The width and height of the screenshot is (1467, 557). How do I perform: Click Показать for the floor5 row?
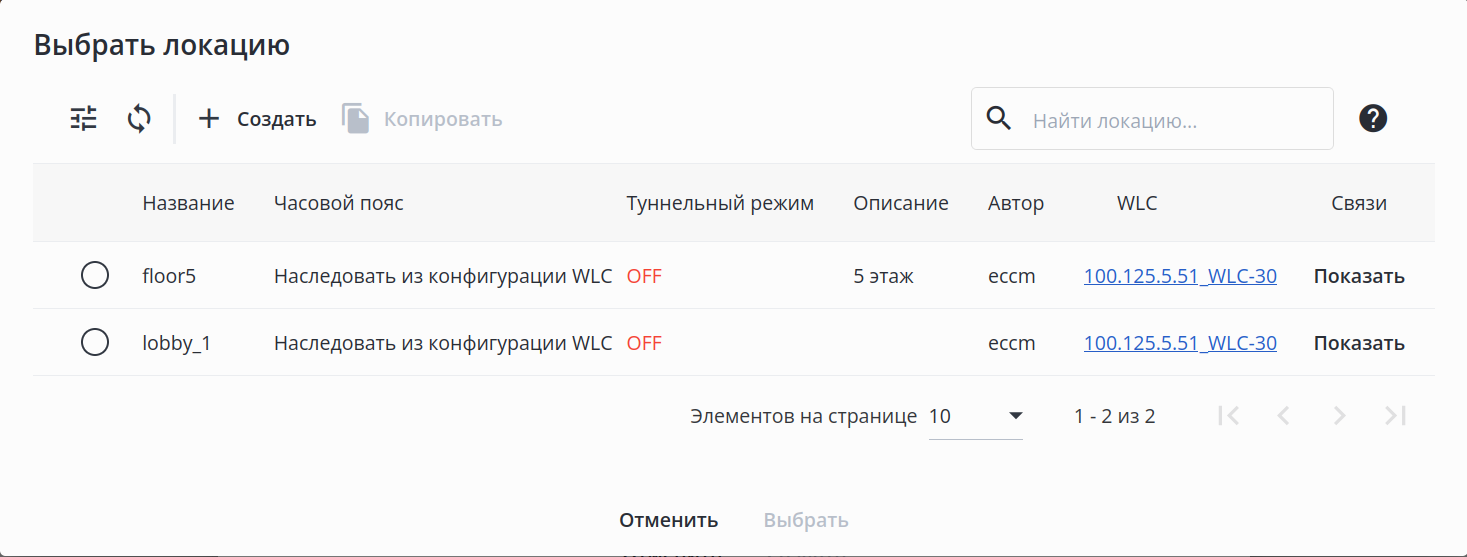(x=1359, y=276)
